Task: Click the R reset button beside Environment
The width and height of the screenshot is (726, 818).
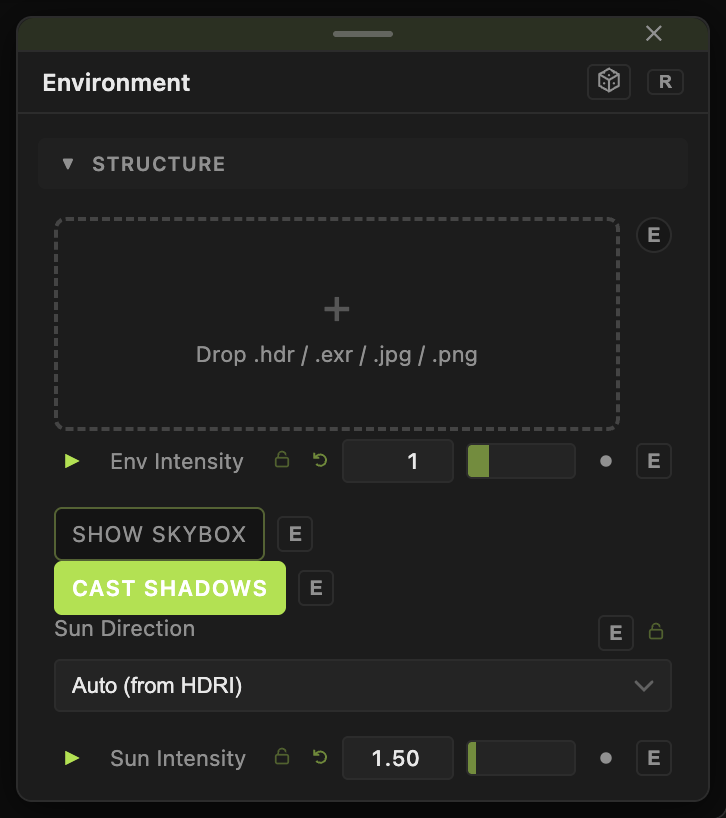Action: (665, 82)
